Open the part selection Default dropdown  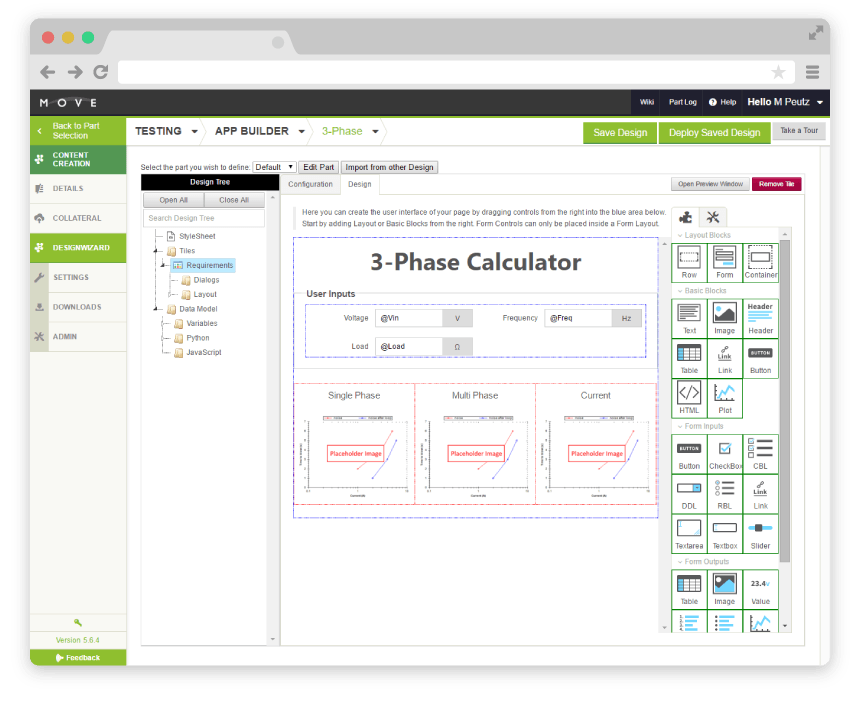(x=275, y=167)
